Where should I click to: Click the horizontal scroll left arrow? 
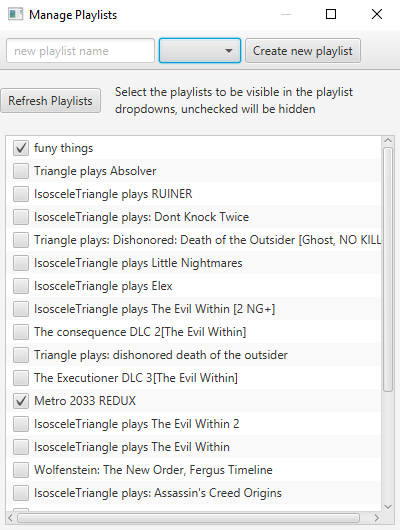(x=10, y=518)
